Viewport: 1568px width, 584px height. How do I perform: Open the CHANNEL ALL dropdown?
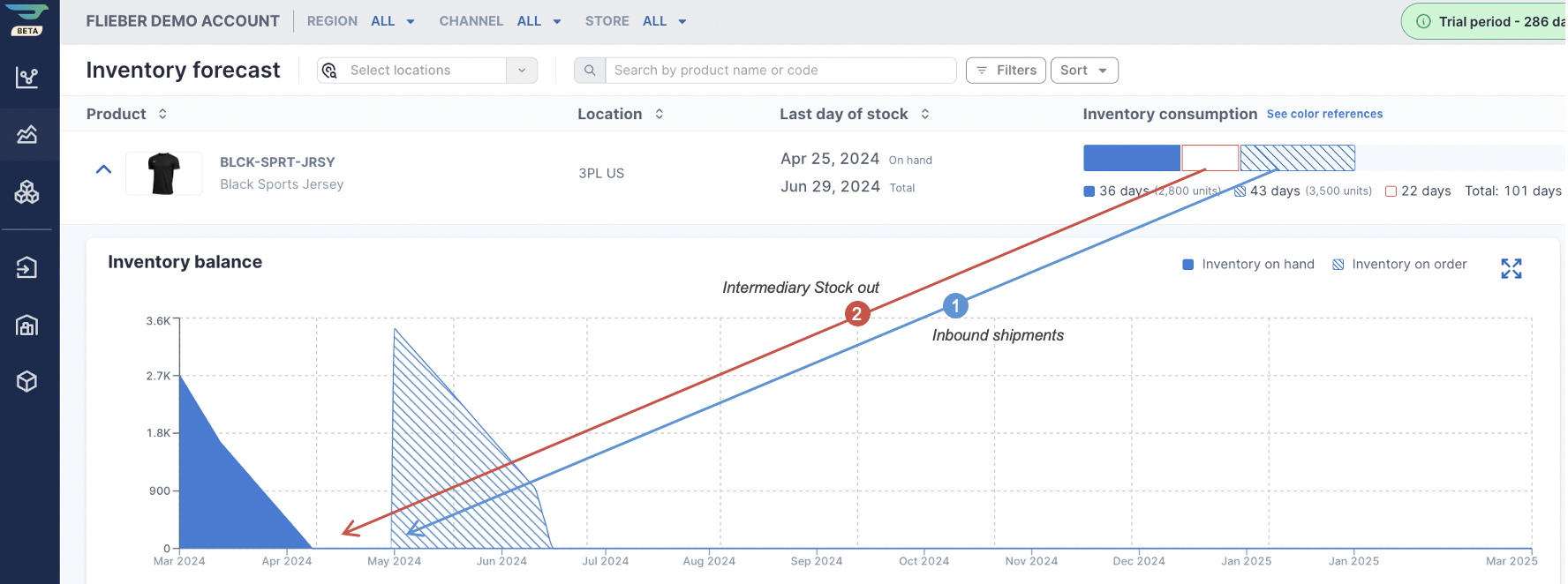[x=539, y=21]
